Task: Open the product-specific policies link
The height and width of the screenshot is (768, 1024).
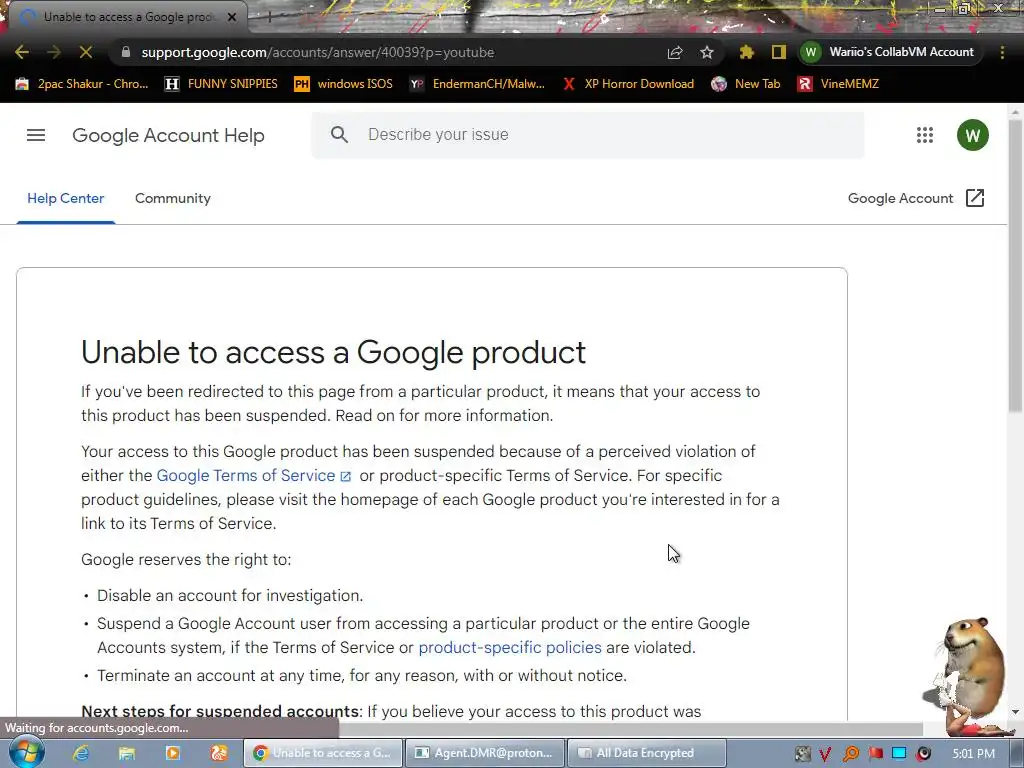Action: coord(510,647)
